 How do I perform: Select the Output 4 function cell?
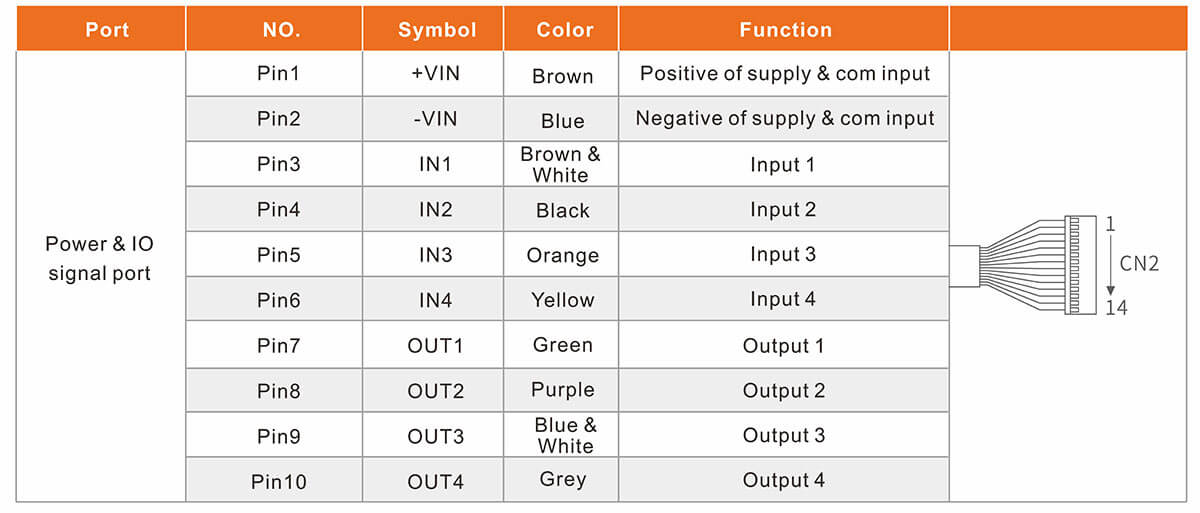(x=783, y=480)
